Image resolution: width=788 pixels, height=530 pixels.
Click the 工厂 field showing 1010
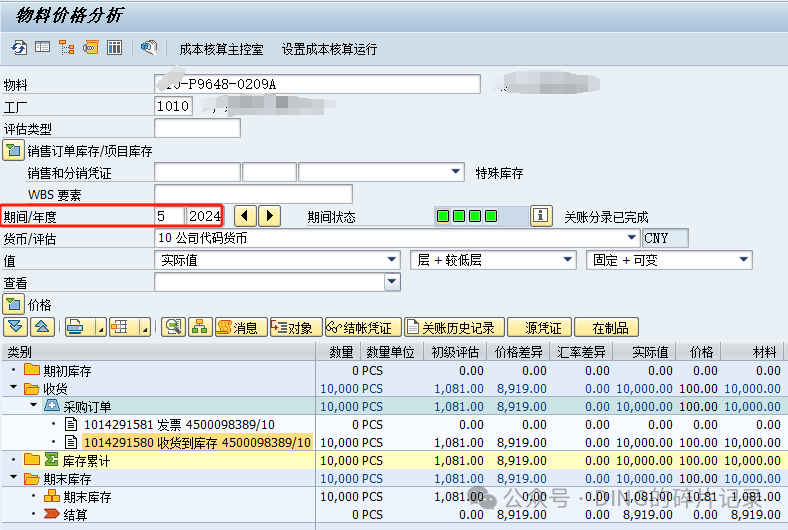pos(173,106)
